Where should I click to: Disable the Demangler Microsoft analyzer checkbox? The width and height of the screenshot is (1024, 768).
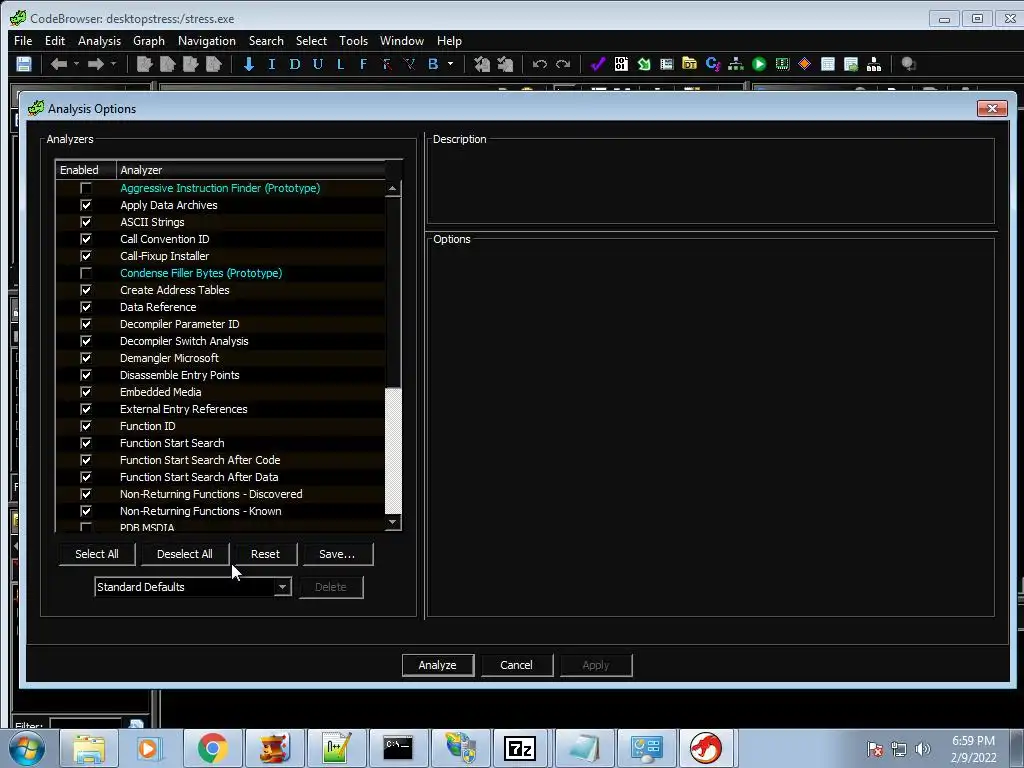(86, 358)
